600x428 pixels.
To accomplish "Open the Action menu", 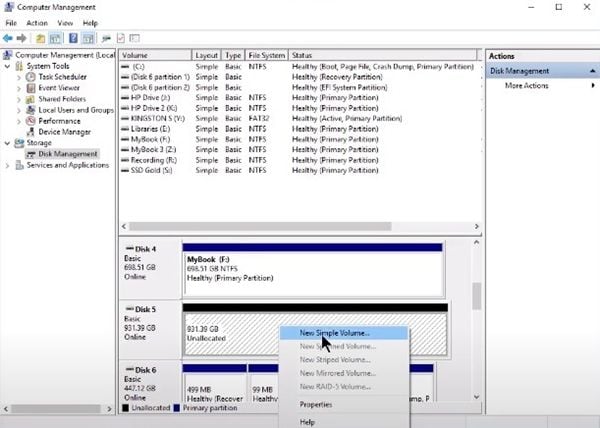I will 37,23.
